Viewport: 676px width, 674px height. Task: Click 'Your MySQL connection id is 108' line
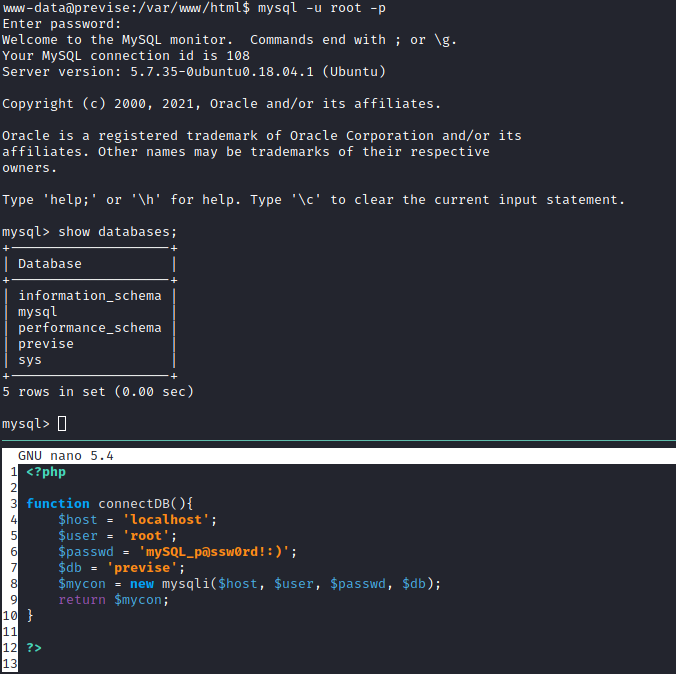tap(126, 56)
